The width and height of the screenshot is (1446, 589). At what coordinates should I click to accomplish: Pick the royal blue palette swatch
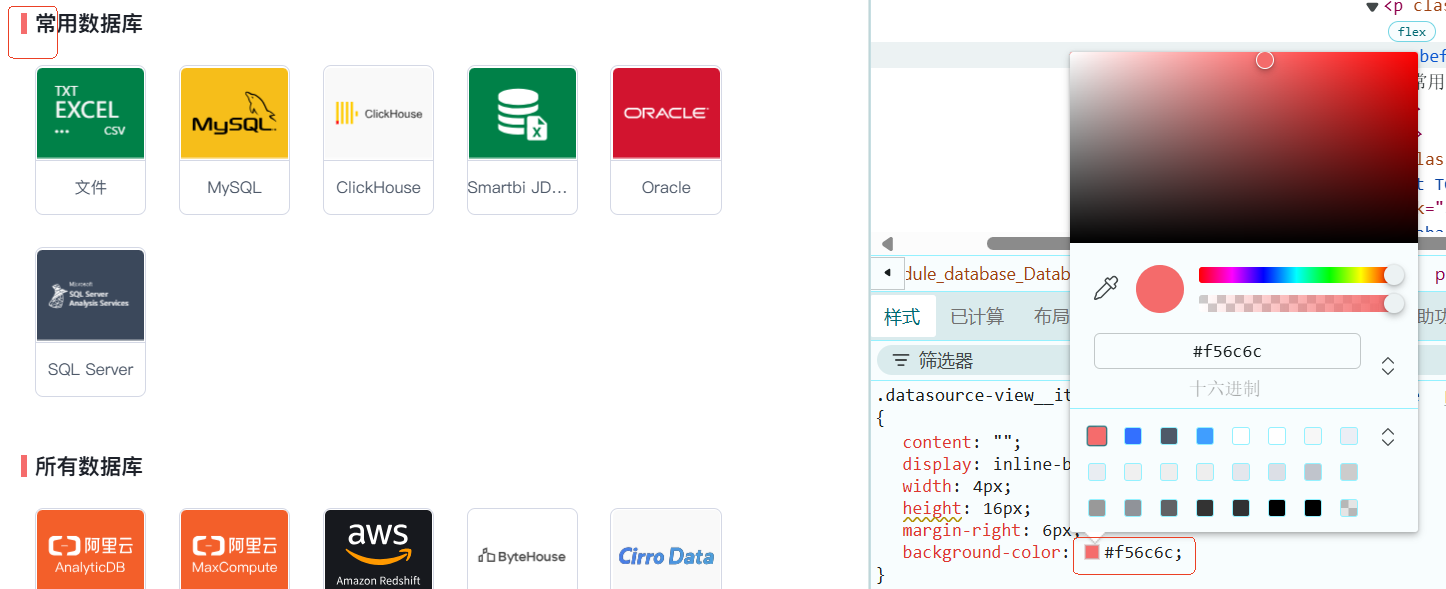(x=1133, y=436)
